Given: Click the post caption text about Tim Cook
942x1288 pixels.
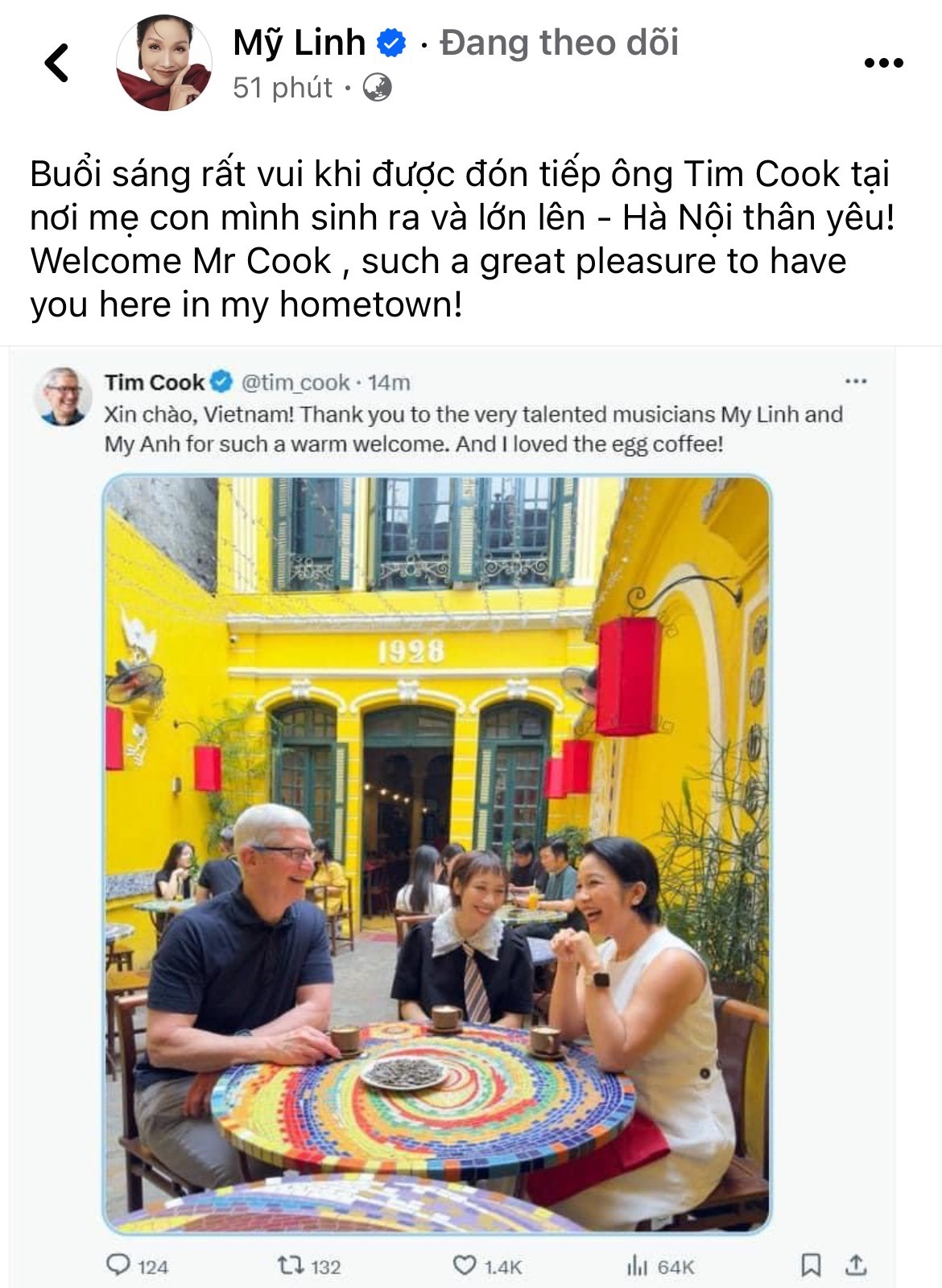Looking at the screenshot, I should click(462, 239).
